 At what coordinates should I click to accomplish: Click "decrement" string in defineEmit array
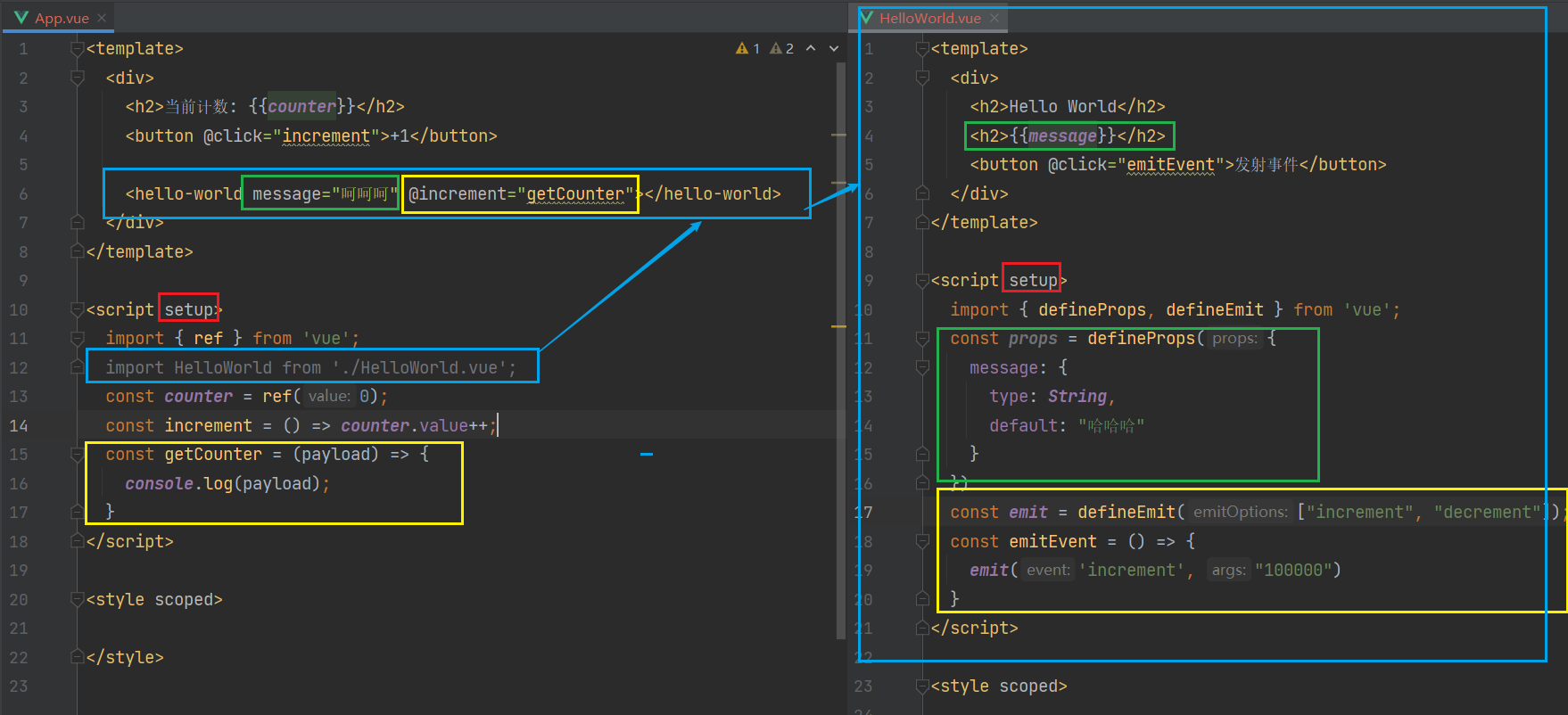pos(1488,513)
